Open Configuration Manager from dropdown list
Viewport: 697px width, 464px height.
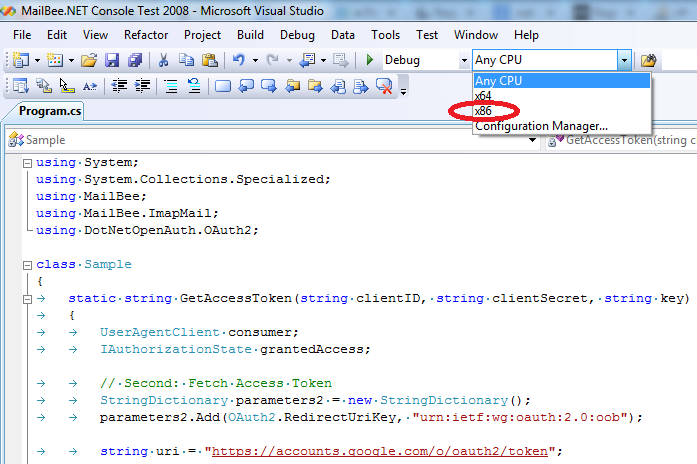[541, 126]
